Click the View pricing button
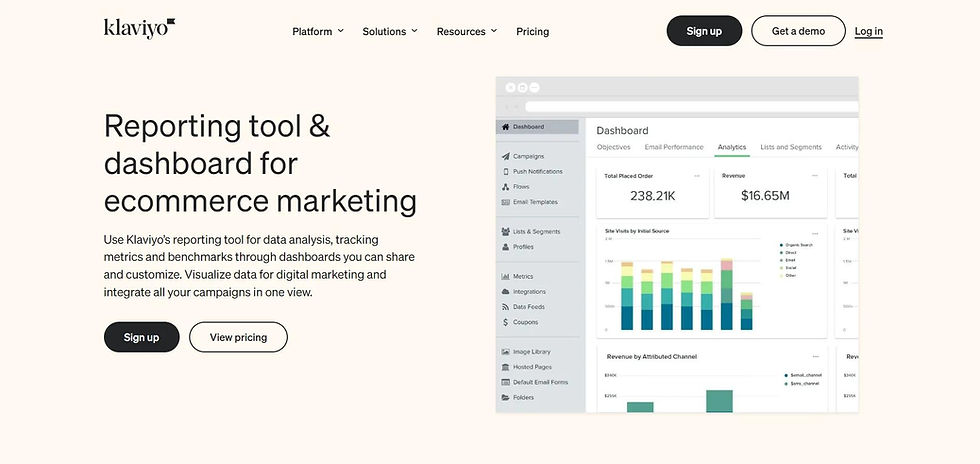The width and height of the screenshot is (980, 464). 238,337
